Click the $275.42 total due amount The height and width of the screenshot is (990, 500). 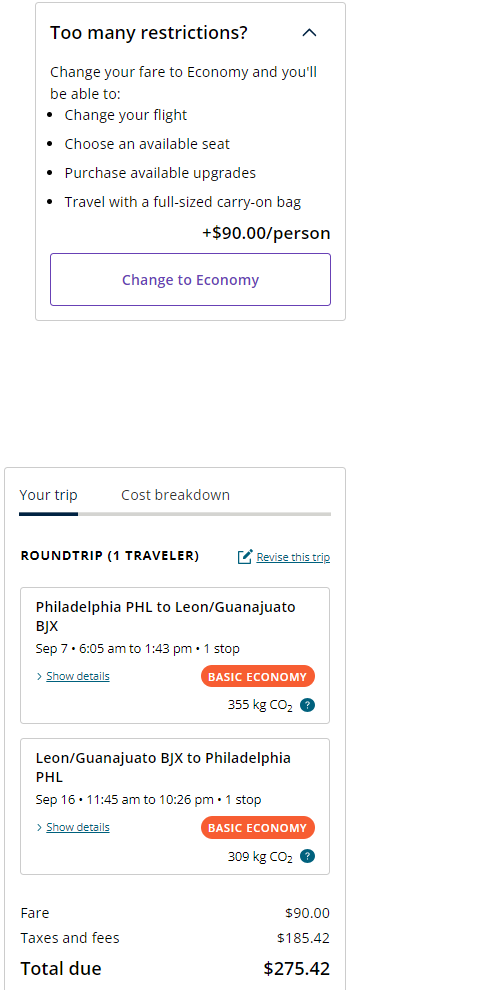pyautogui.click(x=297, y=969)
